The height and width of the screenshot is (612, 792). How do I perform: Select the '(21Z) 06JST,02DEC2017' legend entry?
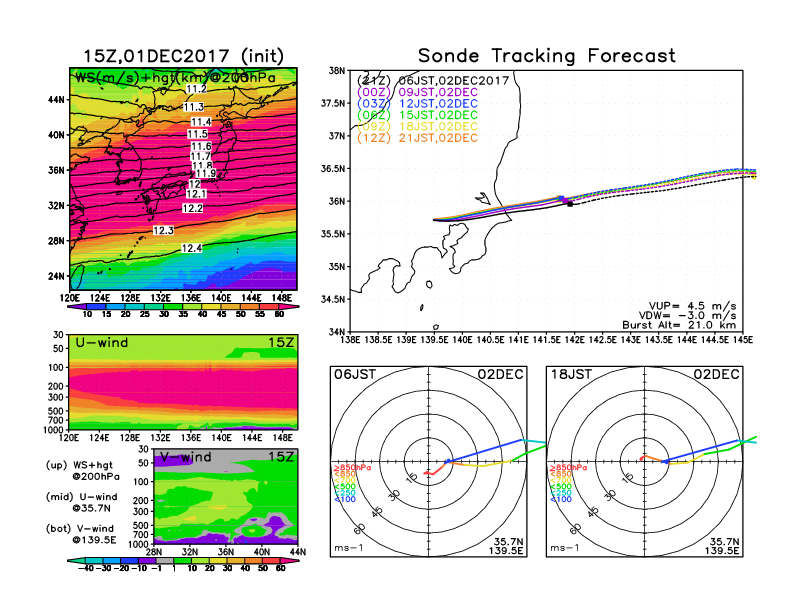[433, 81]
